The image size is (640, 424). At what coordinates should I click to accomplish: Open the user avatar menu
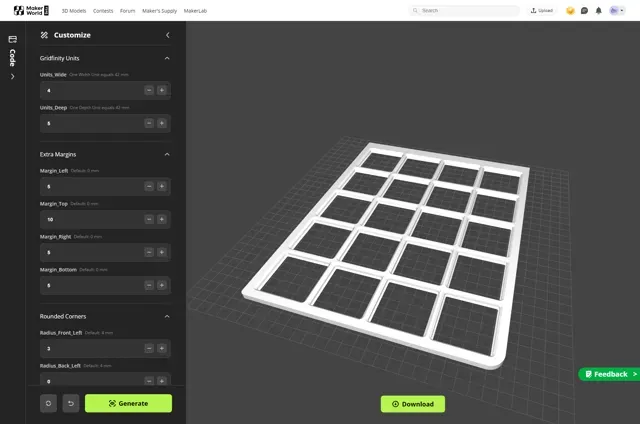(616, 11)
